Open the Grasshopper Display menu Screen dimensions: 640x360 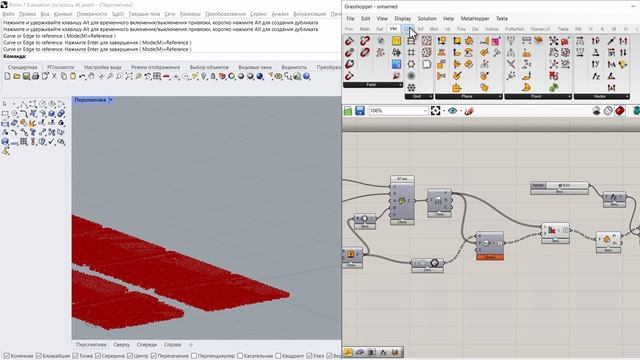point(402,18)
